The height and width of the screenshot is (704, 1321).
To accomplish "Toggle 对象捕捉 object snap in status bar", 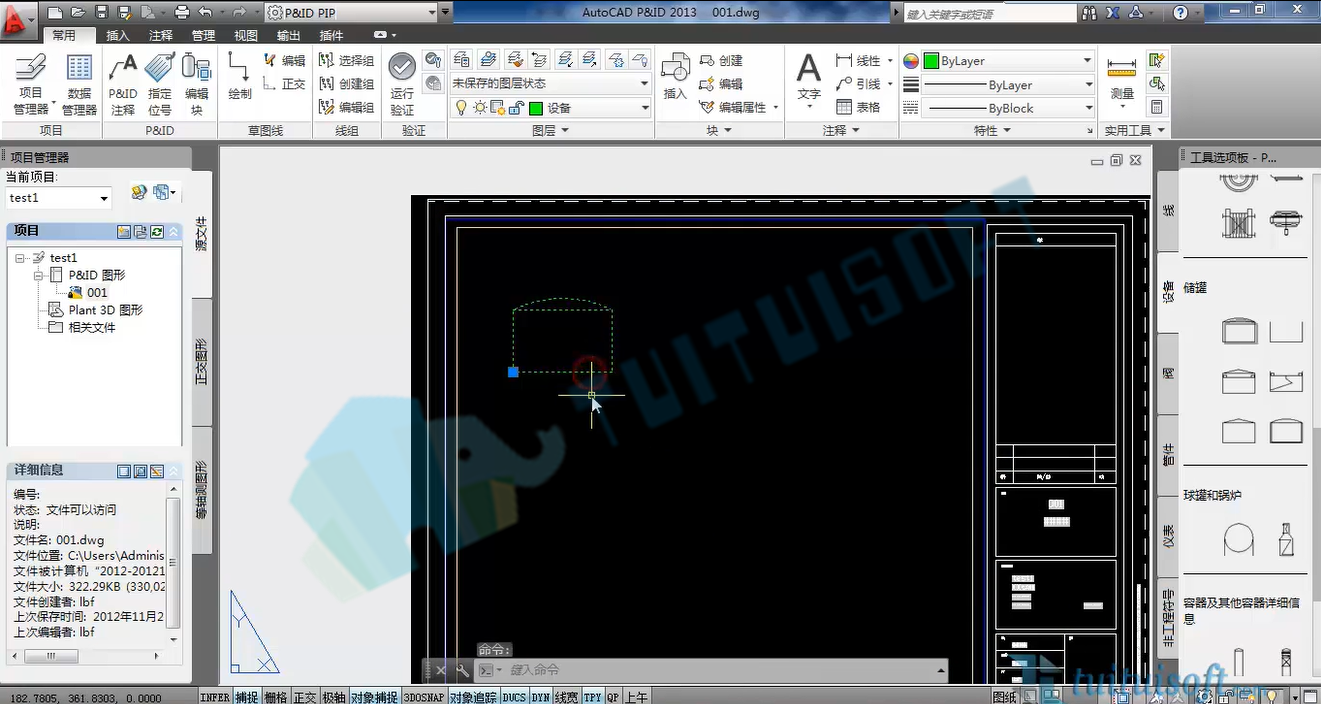I will click(374, 697).
